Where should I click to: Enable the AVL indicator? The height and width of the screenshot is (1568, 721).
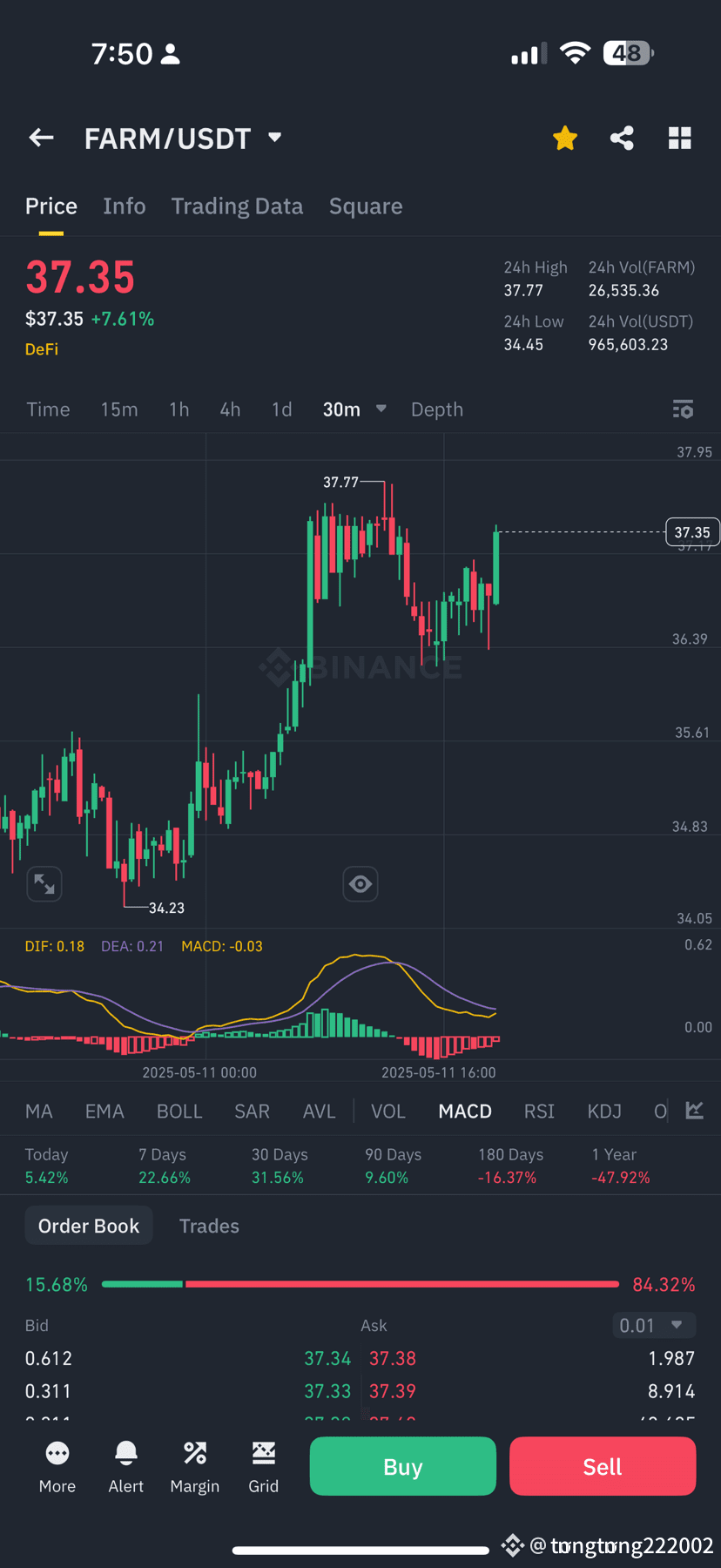point(319,1112)
